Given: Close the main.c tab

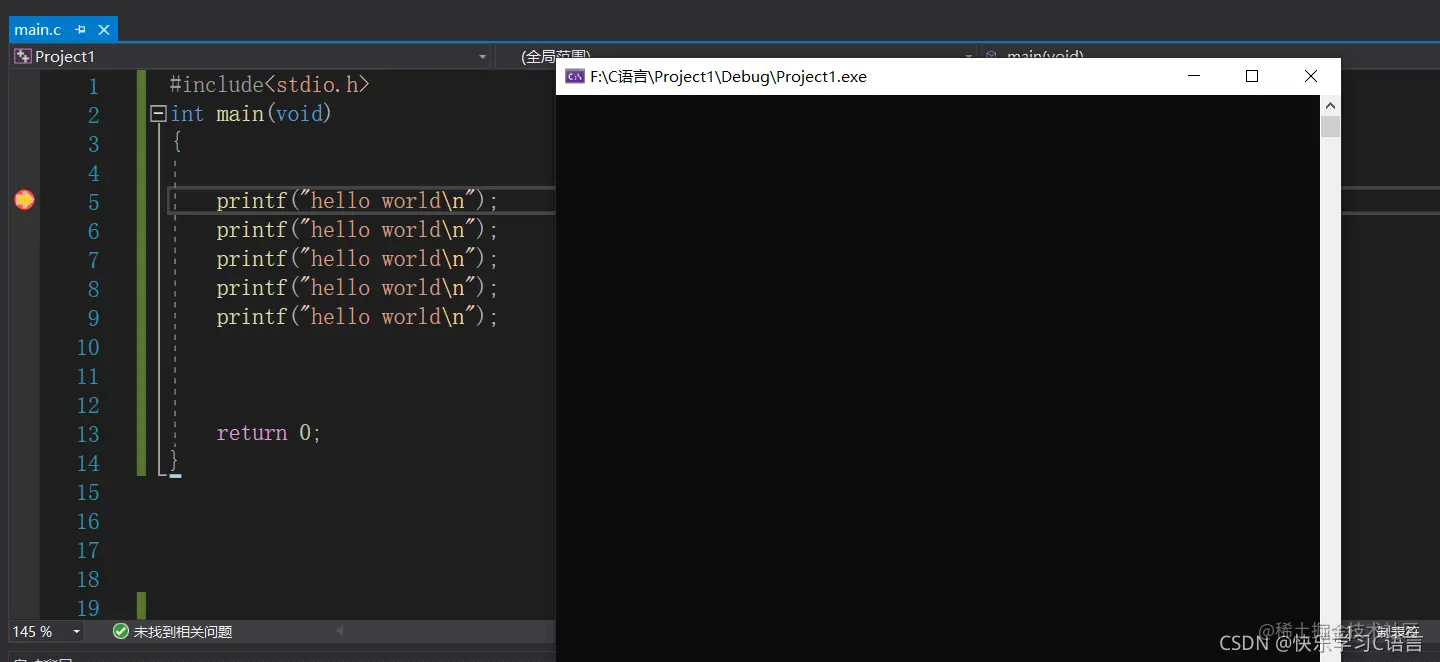Looking at the screenshot, I should (x=104, y=30).
